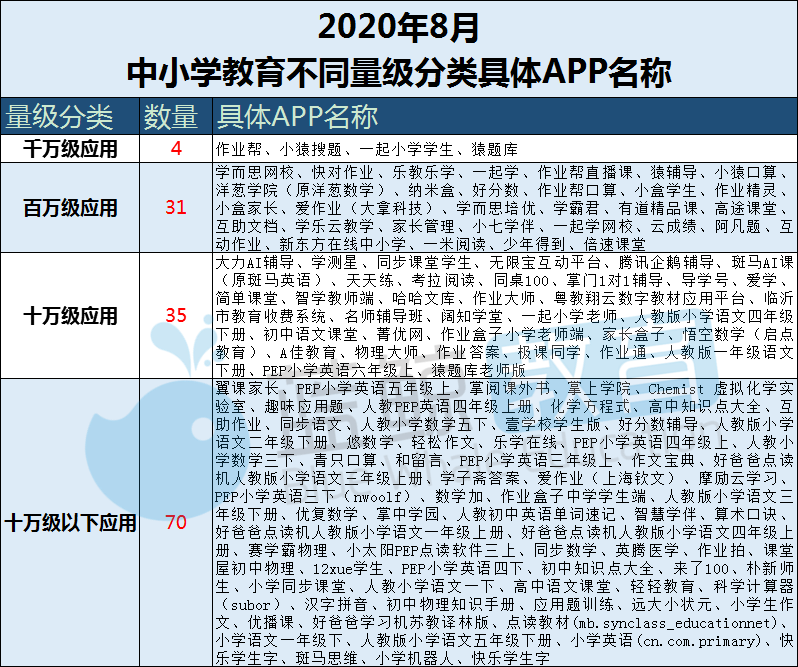Select the app name '乐学在线'

pyautogui.click(x=525, y=442)
